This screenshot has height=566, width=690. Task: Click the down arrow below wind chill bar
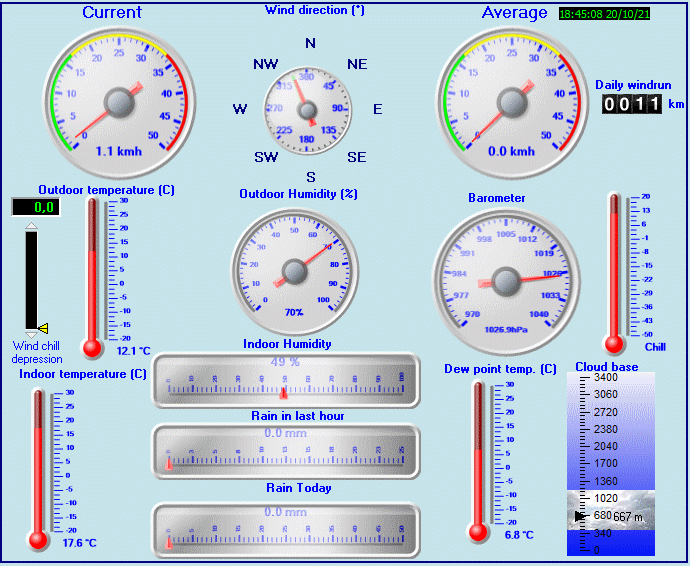[31, 333]
